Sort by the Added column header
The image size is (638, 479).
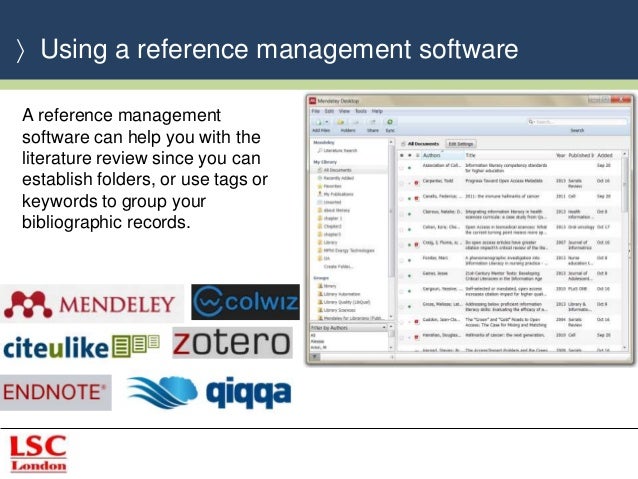pos(605,155)
